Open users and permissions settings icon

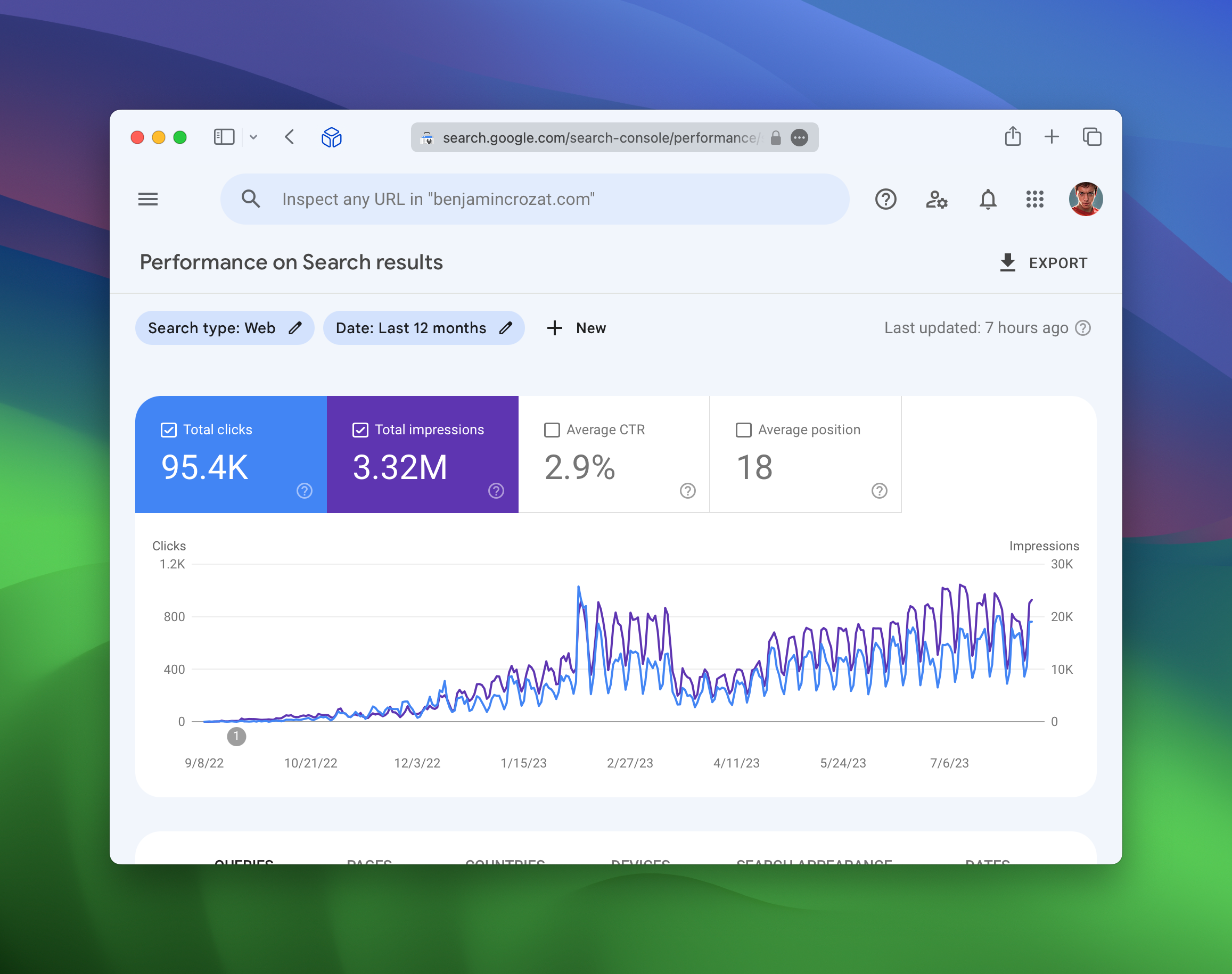(937, 199)
